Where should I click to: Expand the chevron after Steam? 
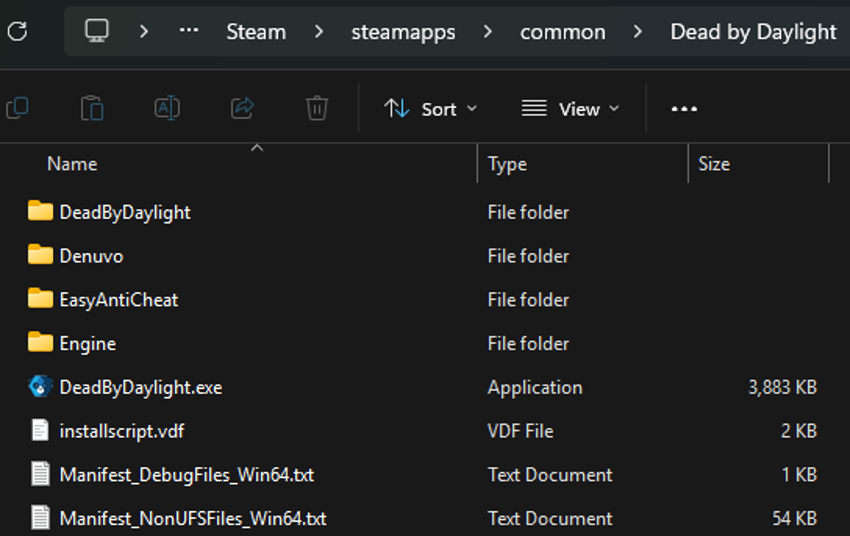(319, 31)
